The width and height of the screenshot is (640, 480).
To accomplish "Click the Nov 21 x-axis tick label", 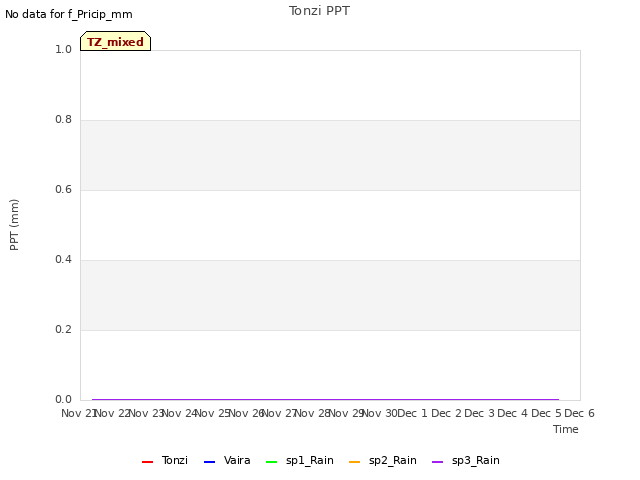I will [78, 413].
